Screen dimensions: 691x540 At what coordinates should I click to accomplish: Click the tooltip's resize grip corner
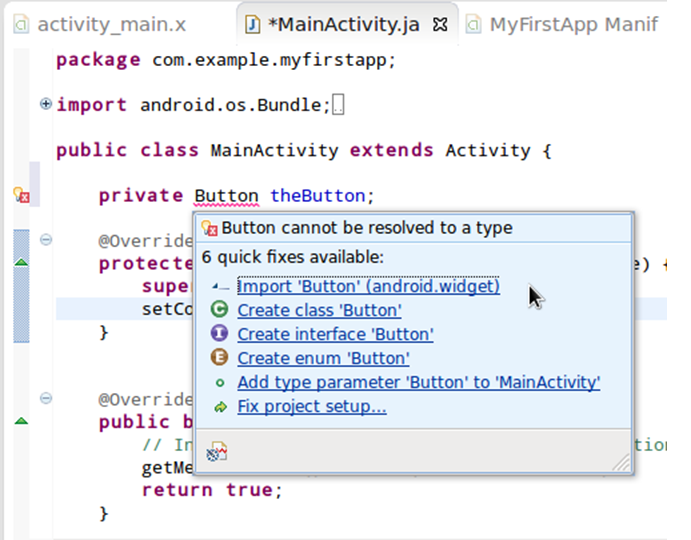click(x=622, y=462)
